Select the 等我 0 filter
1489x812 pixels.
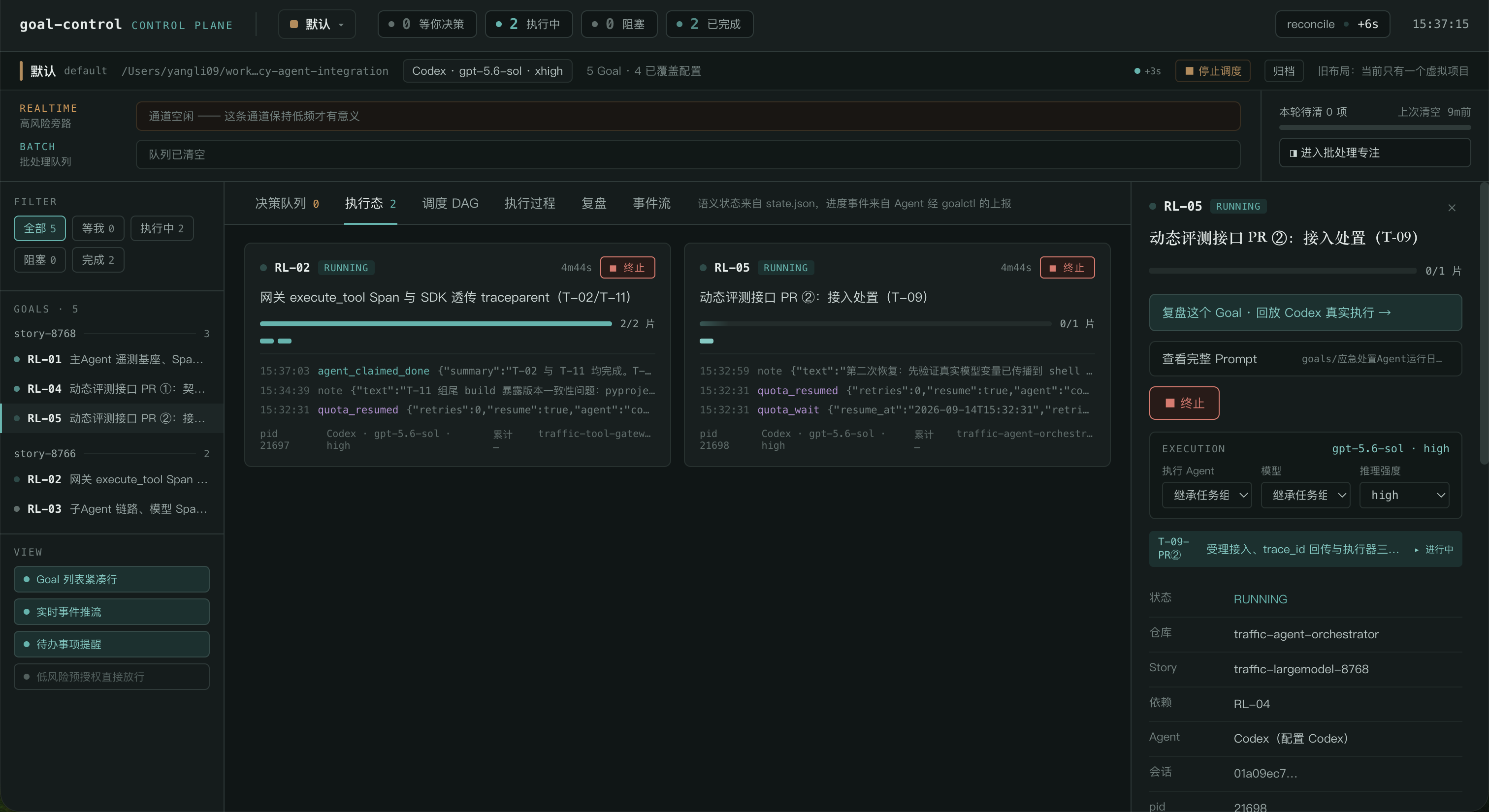[x=97, y=228]
